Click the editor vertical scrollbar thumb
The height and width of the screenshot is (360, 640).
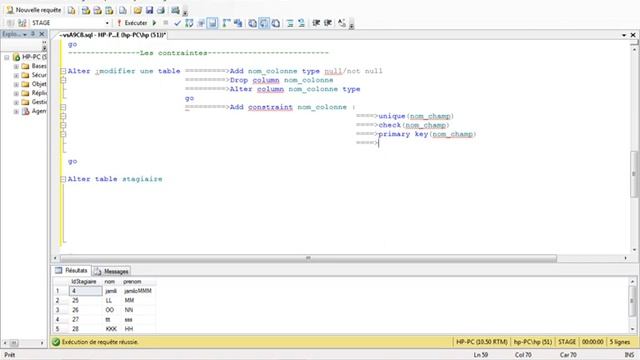click(x=634, y=173)
